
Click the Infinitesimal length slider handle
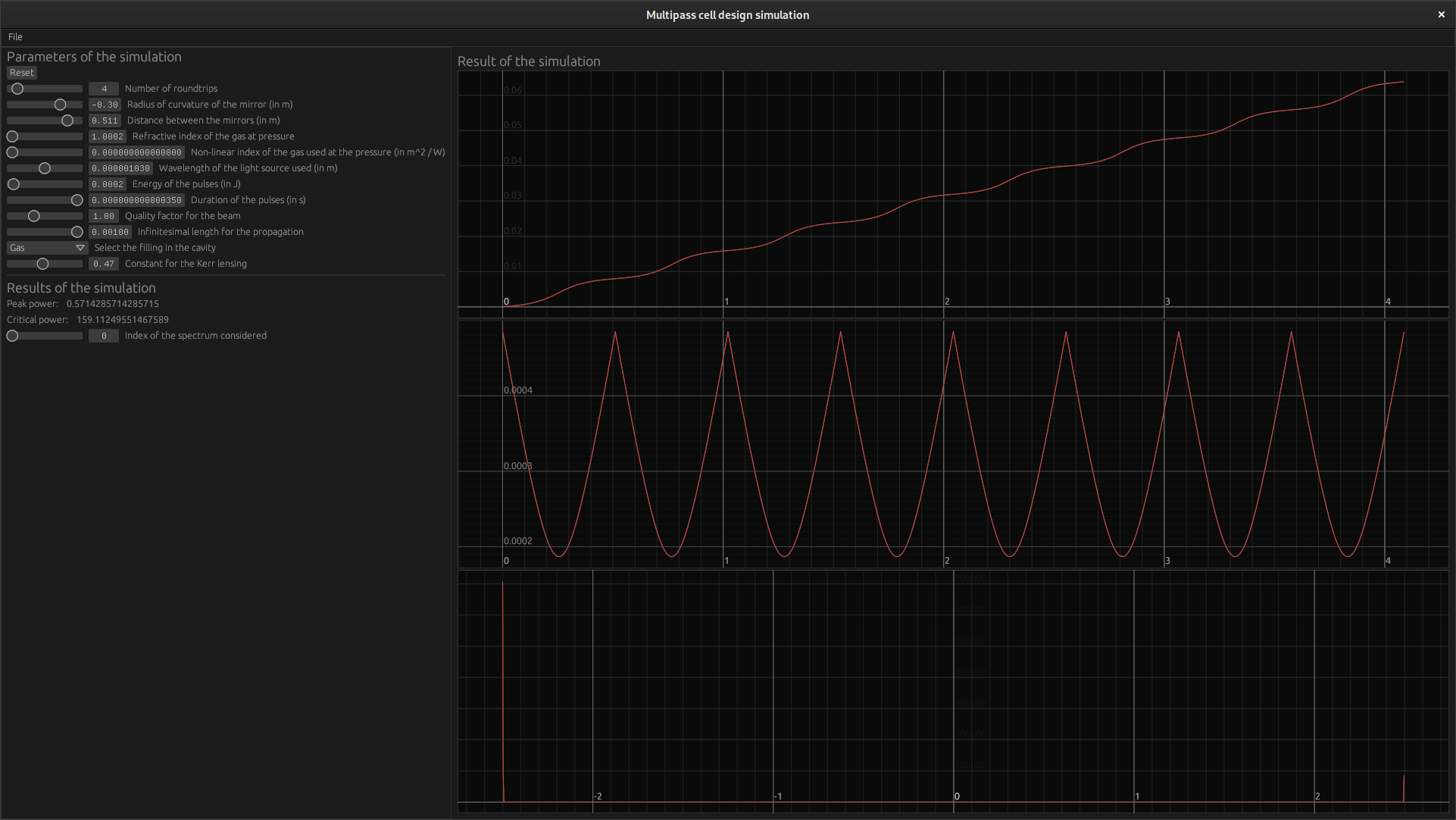(x=77, y=232)
